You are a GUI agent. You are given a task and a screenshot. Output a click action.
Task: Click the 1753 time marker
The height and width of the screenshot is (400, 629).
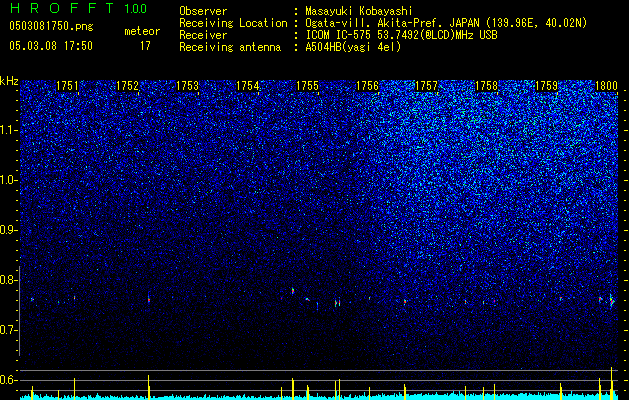[x=187, y=86]
